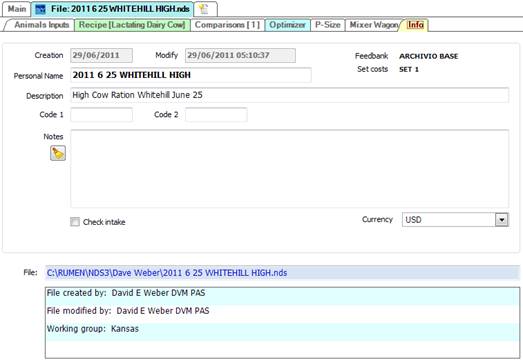
Task: Click inside the Notes text area
Action: pyautogui.click(x=290, y=168)
